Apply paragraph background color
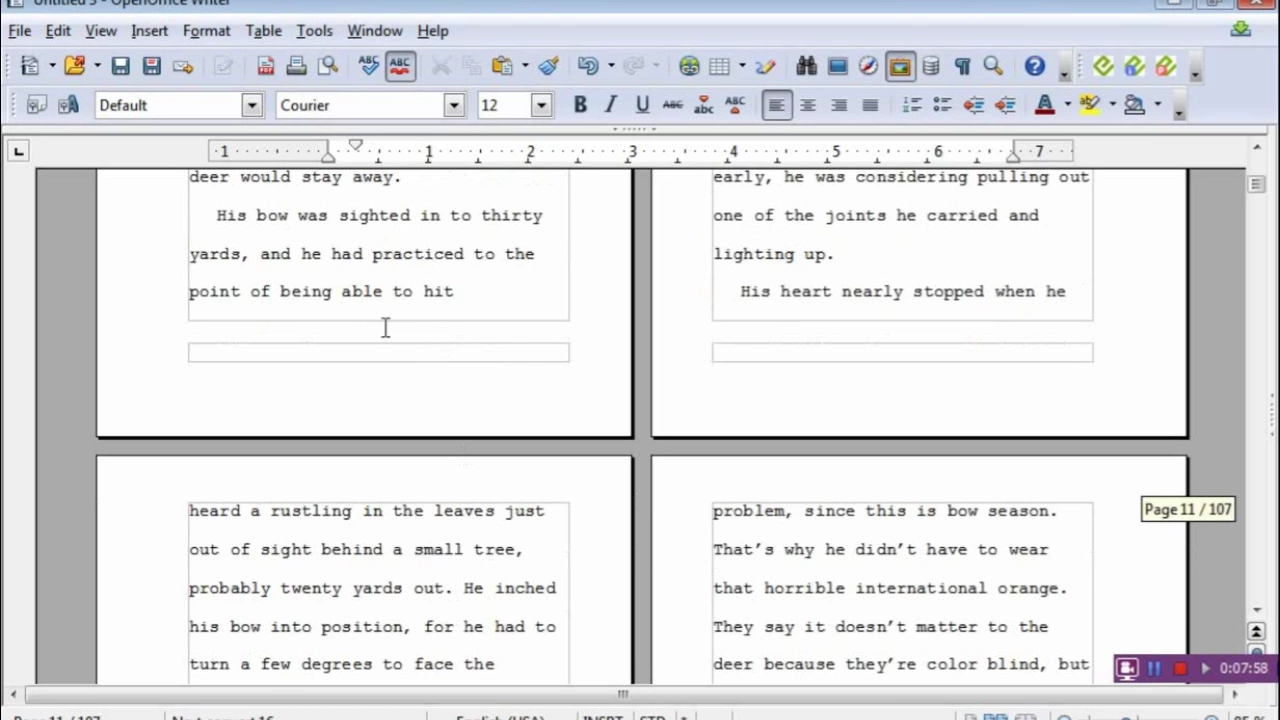Image resolution: width=1280 pixels, height=720 pixels. (x=1135, y=105)
